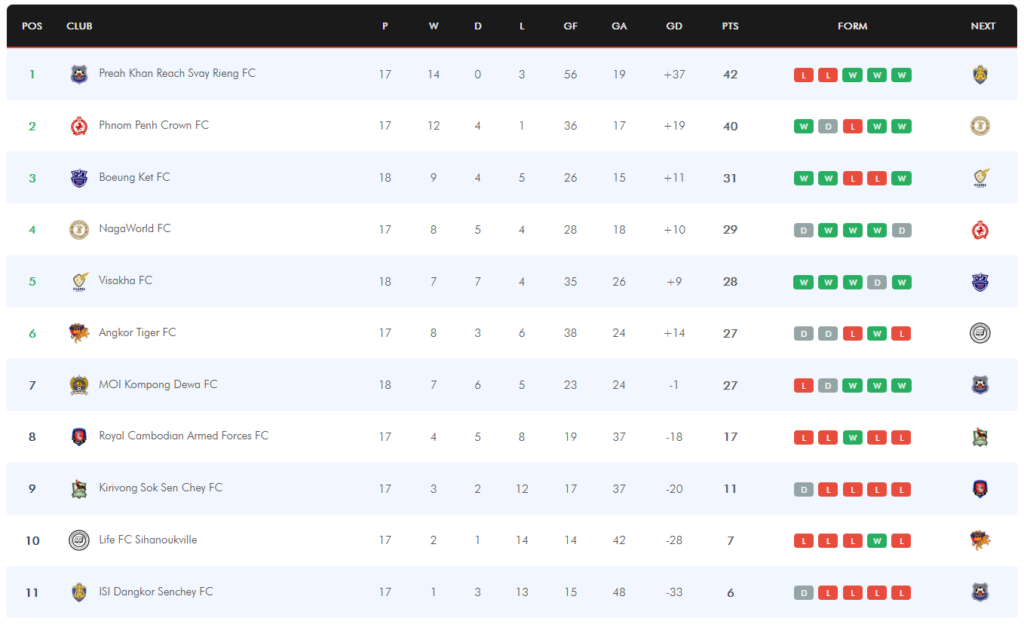Click the PTS column header
The image size is (1024, 627).
(x=730, y=26)
